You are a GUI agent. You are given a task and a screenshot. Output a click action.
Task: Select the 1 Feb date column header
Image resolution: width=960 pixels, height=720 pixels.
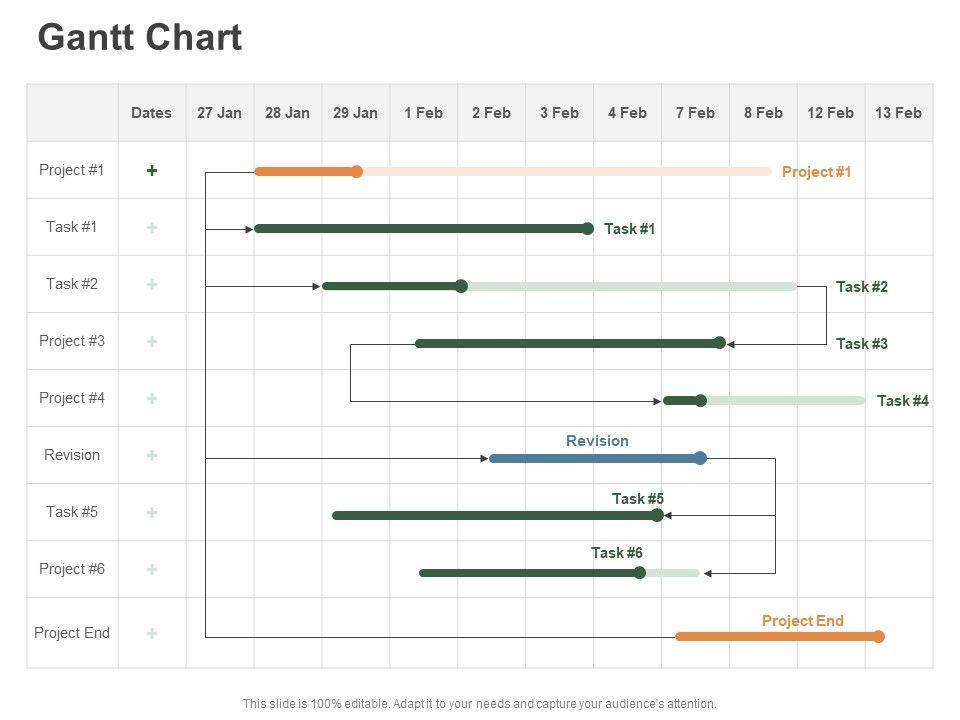(423, 113)
